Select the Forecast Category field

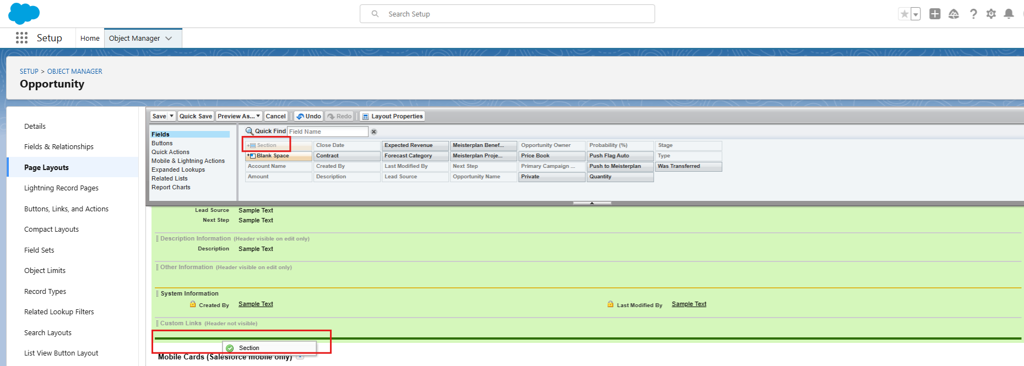tap(415, 156)
